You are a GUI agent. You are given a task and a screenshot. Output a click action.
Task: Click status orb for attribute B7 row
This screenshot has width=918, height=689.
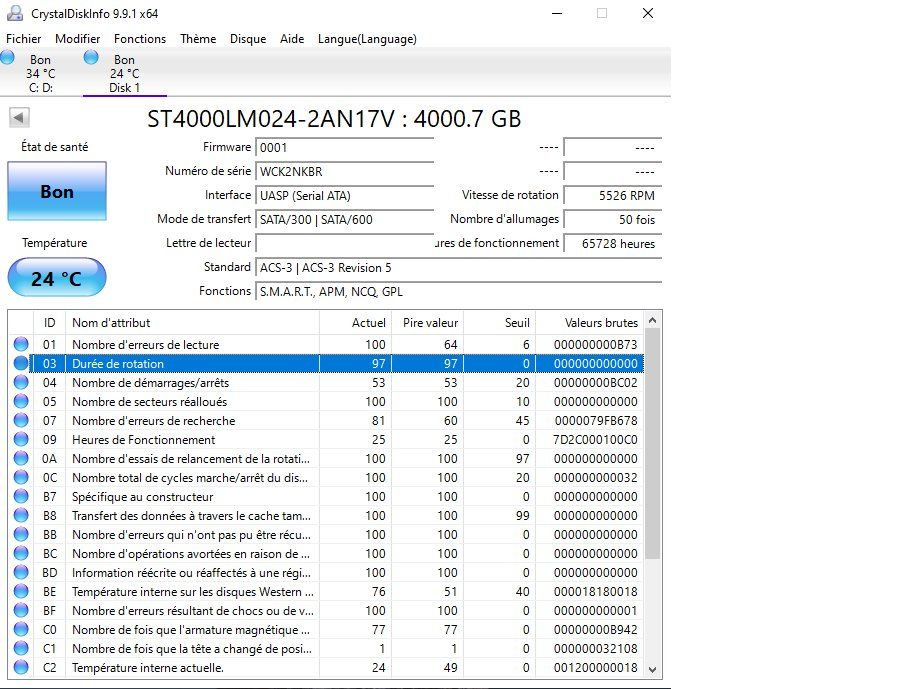[x=21, y=496]
